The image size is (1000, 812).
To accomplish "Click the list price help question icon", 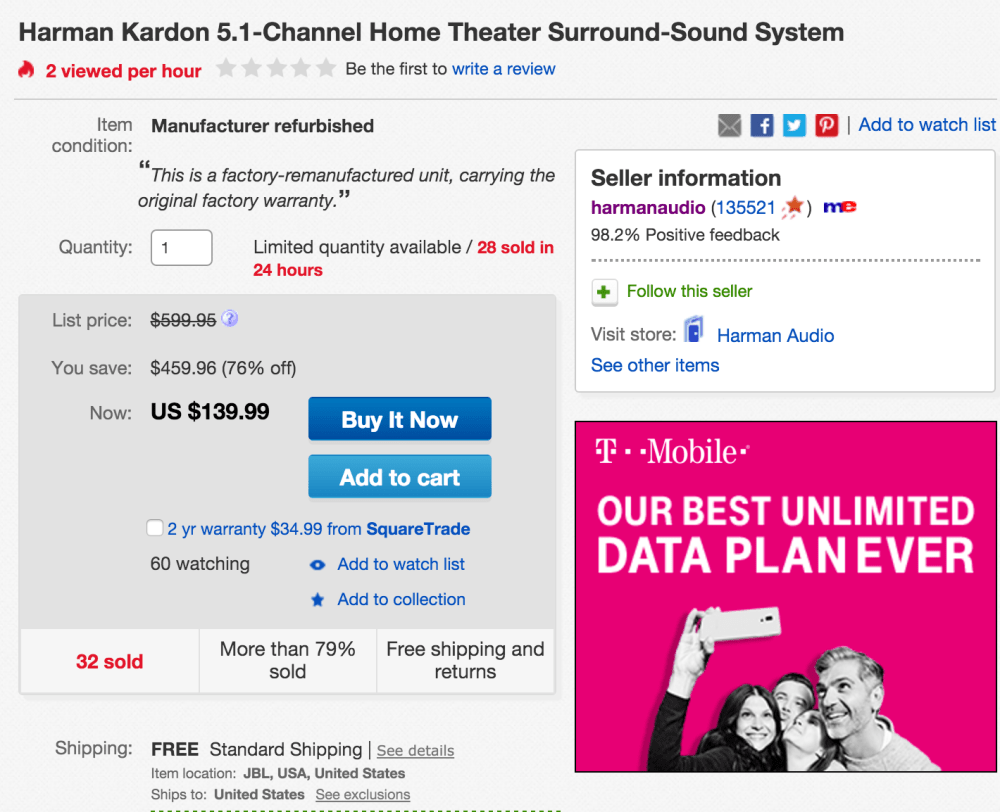I will 230,319.
